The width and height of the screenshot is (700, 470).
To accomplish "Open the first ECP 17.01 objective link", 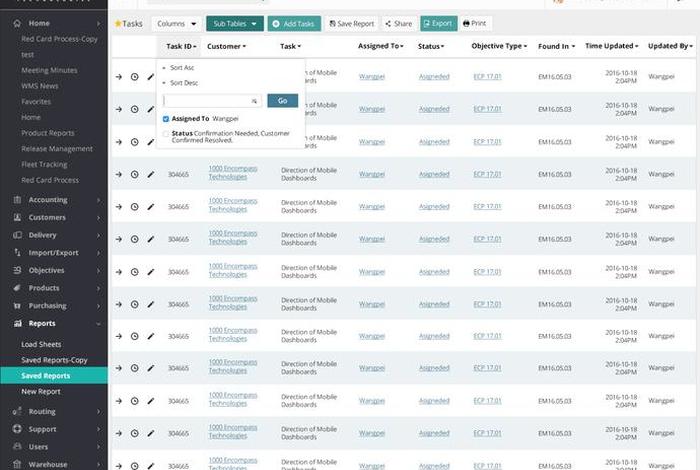I will coord(487,77).
